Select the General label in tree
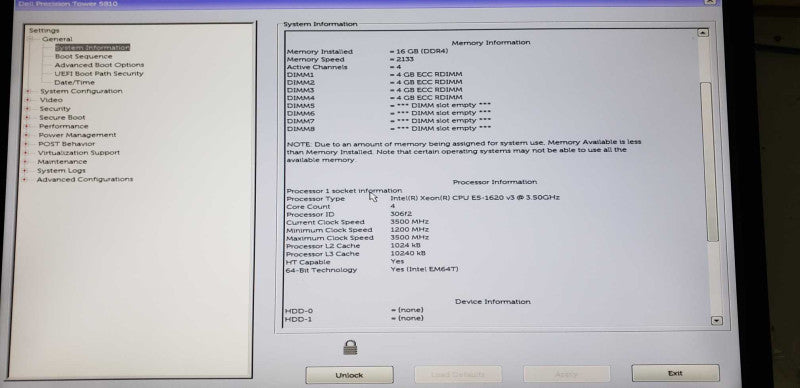The height and width of the screenshot is (388, 800). pos(57,39)
